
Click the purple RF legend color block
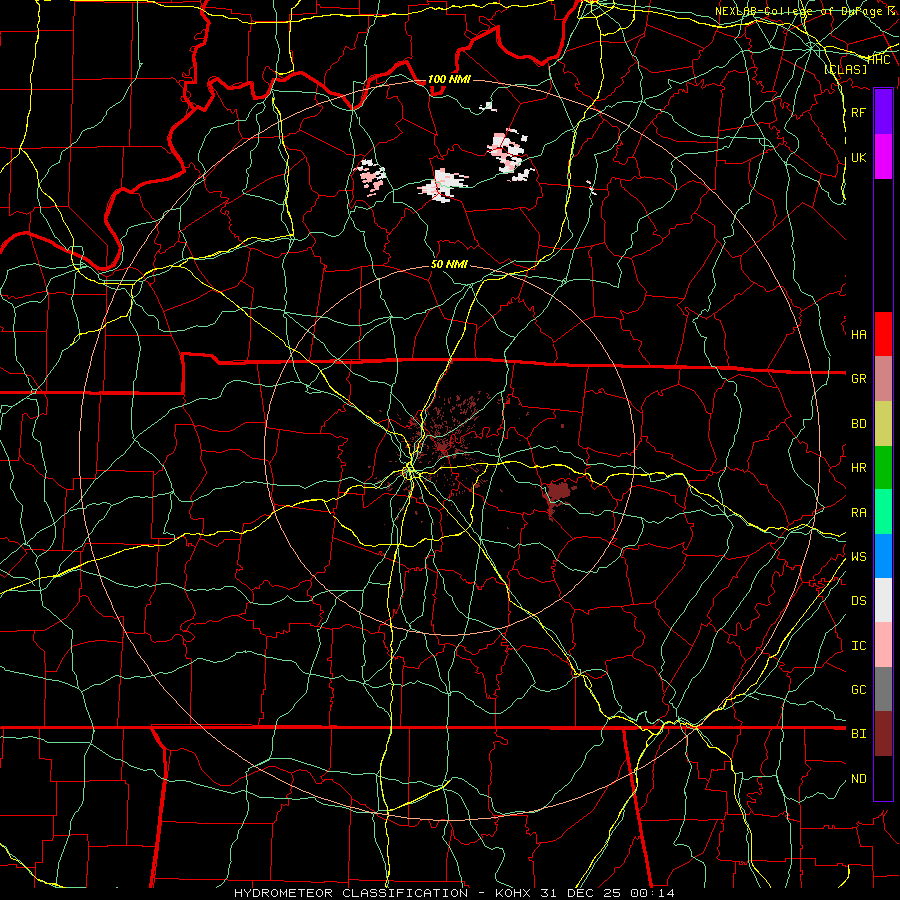coord(883,112)
